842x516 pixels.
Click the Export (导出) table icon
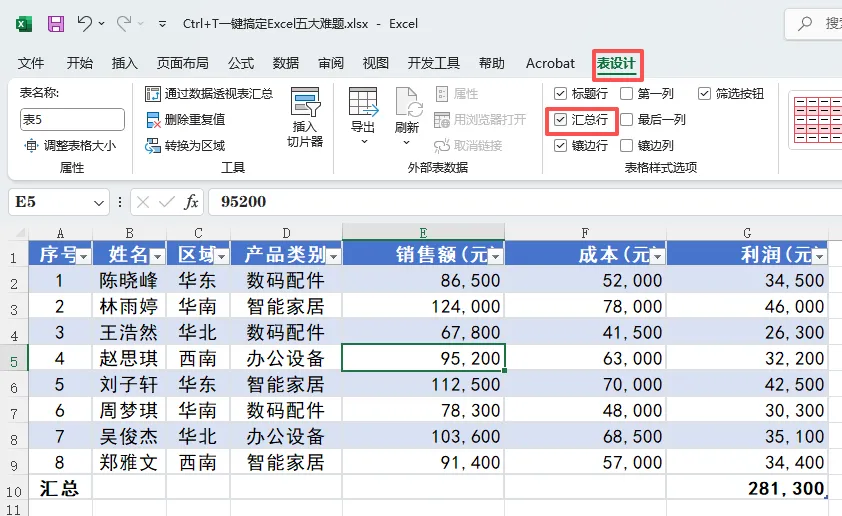(364, 103)
